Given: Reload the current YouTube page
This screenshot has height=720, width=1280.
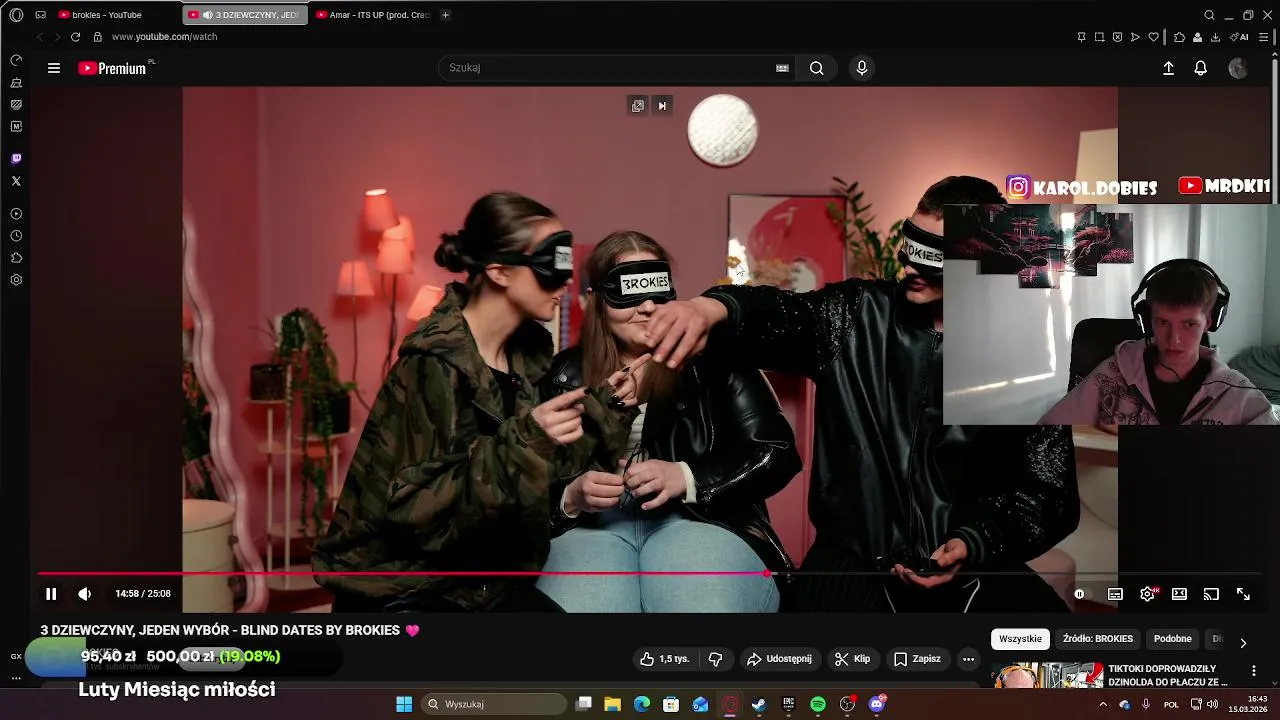Looking at the screenshot, I should click(75, 37).
